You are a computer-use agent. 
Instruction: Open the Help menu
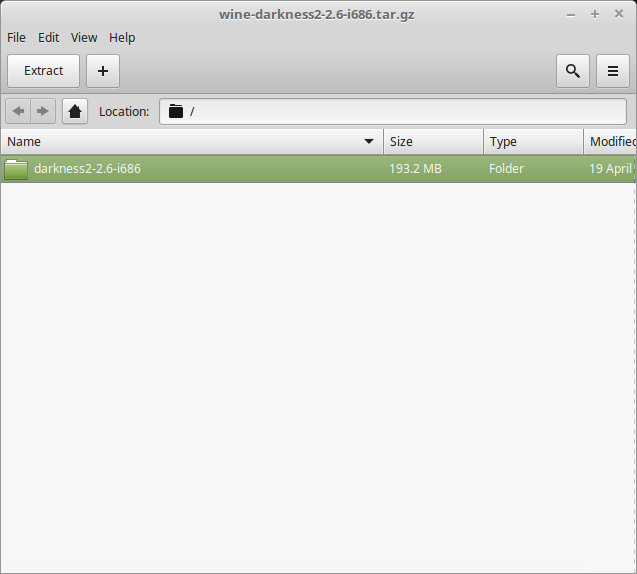pyautogui.click(x=122, y=38)
